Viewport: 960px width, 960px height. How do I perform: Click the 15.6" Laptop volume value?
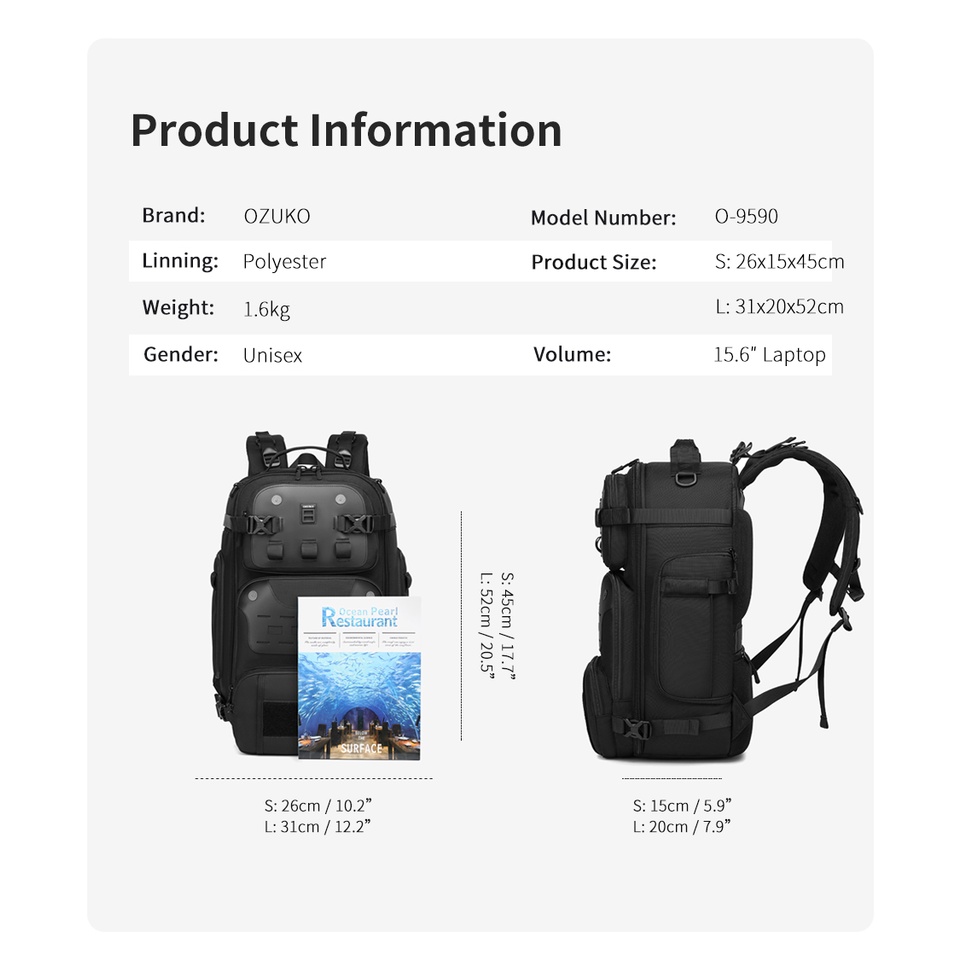(x=770, y=355)
